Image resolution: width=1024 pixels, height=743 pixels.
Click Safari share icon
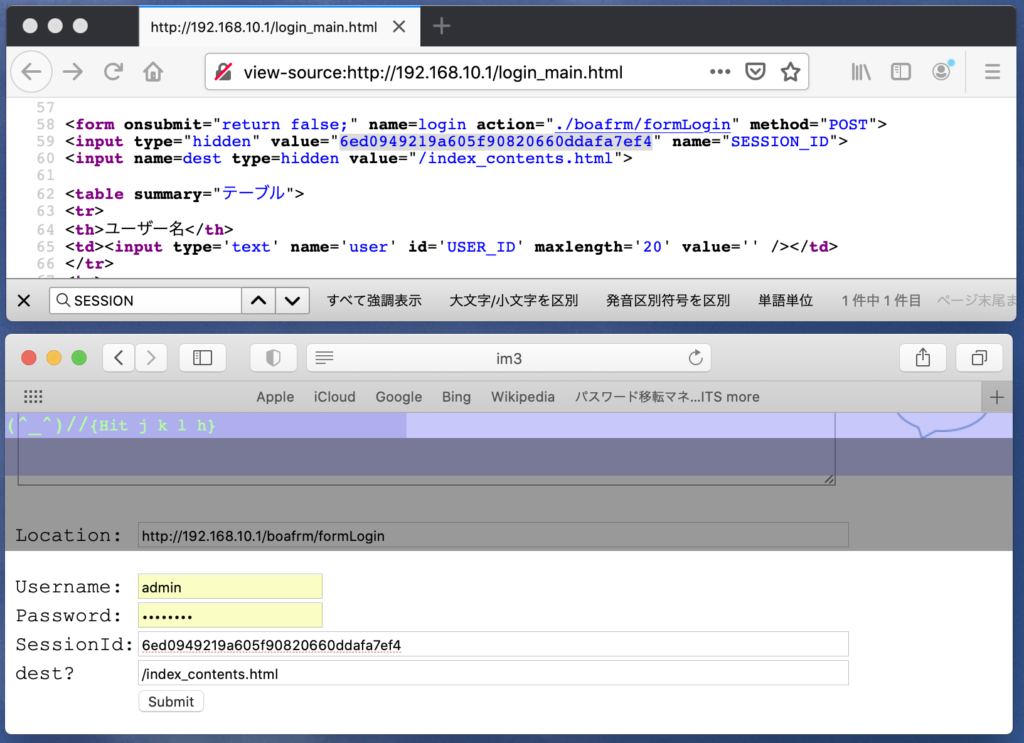(921, 358)
